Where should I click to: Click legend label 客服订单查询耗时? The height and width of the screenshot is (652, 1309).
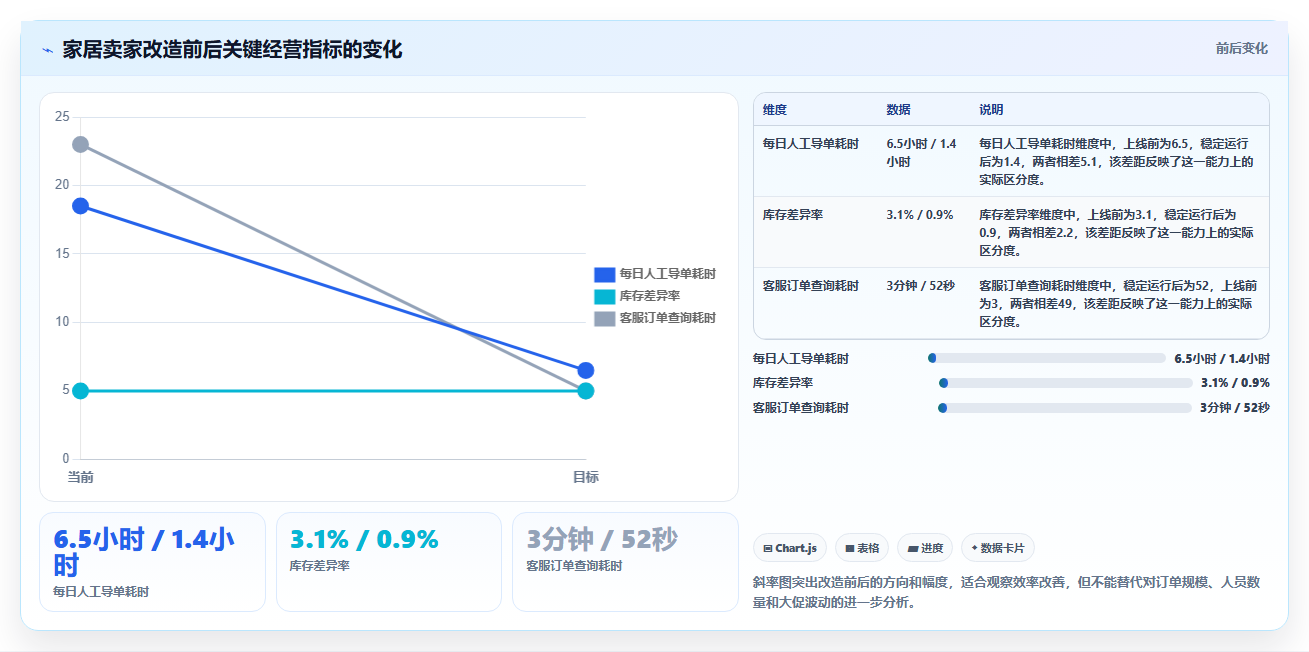(668, 318)
